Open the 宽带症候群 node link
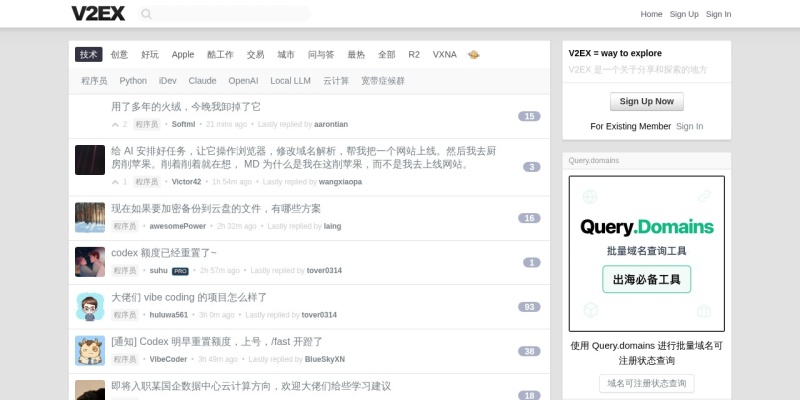The image size is (800, 400). [x=383, y=81]
